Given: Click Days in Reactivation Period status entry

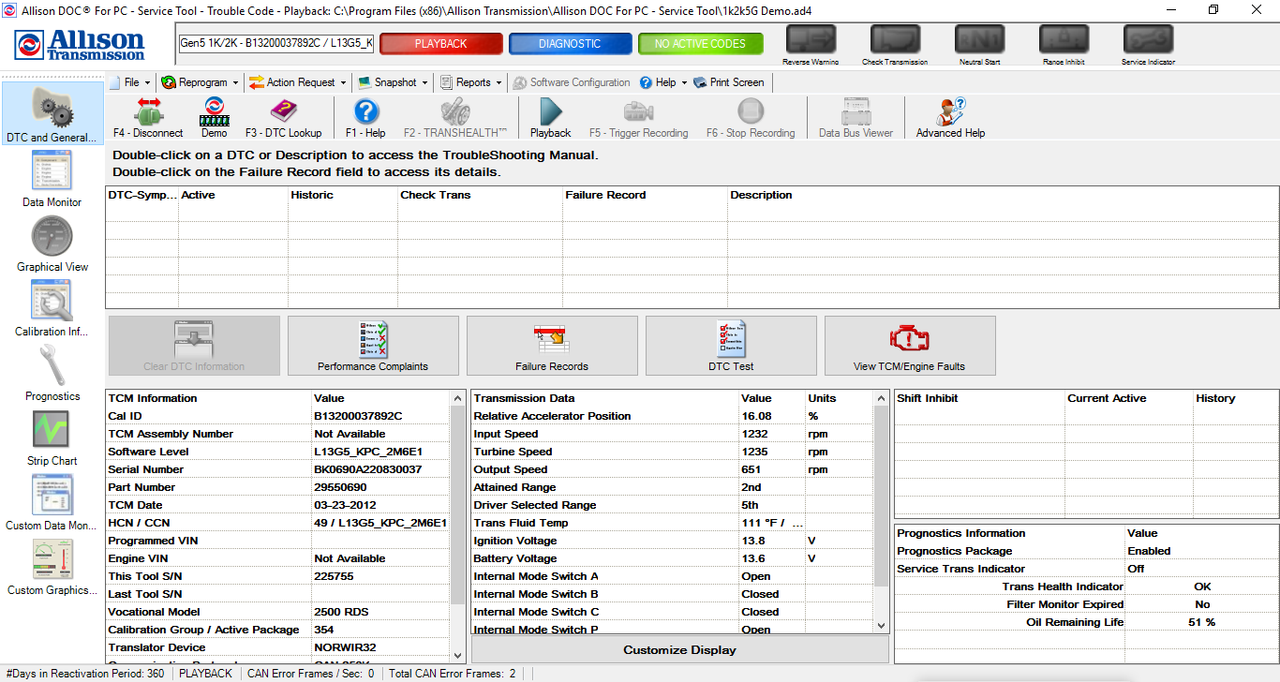Looking at the screenshot, I should click(x=86, y=674).
